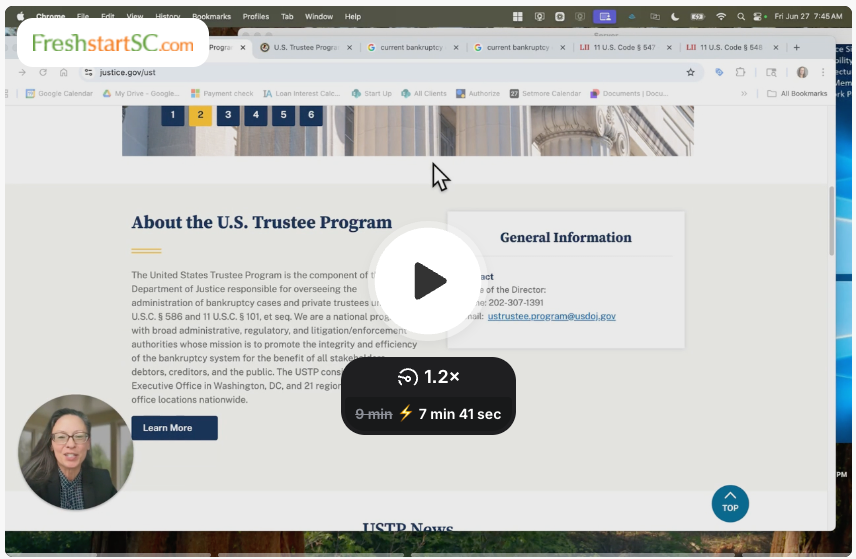
Task: Open the Chrome extensions puzzle icon
Action: click(741, 72)
